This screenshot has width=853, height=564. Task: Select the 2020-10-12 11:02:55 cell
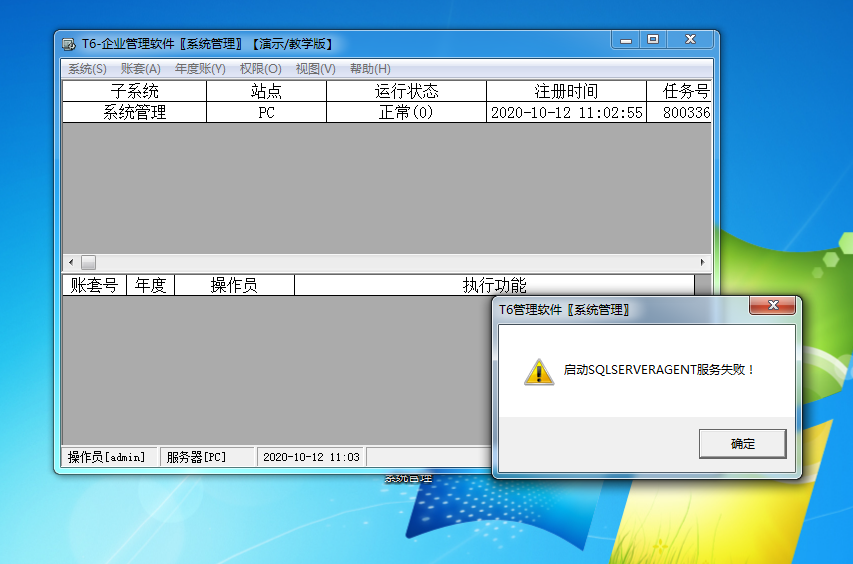[566, 112]
